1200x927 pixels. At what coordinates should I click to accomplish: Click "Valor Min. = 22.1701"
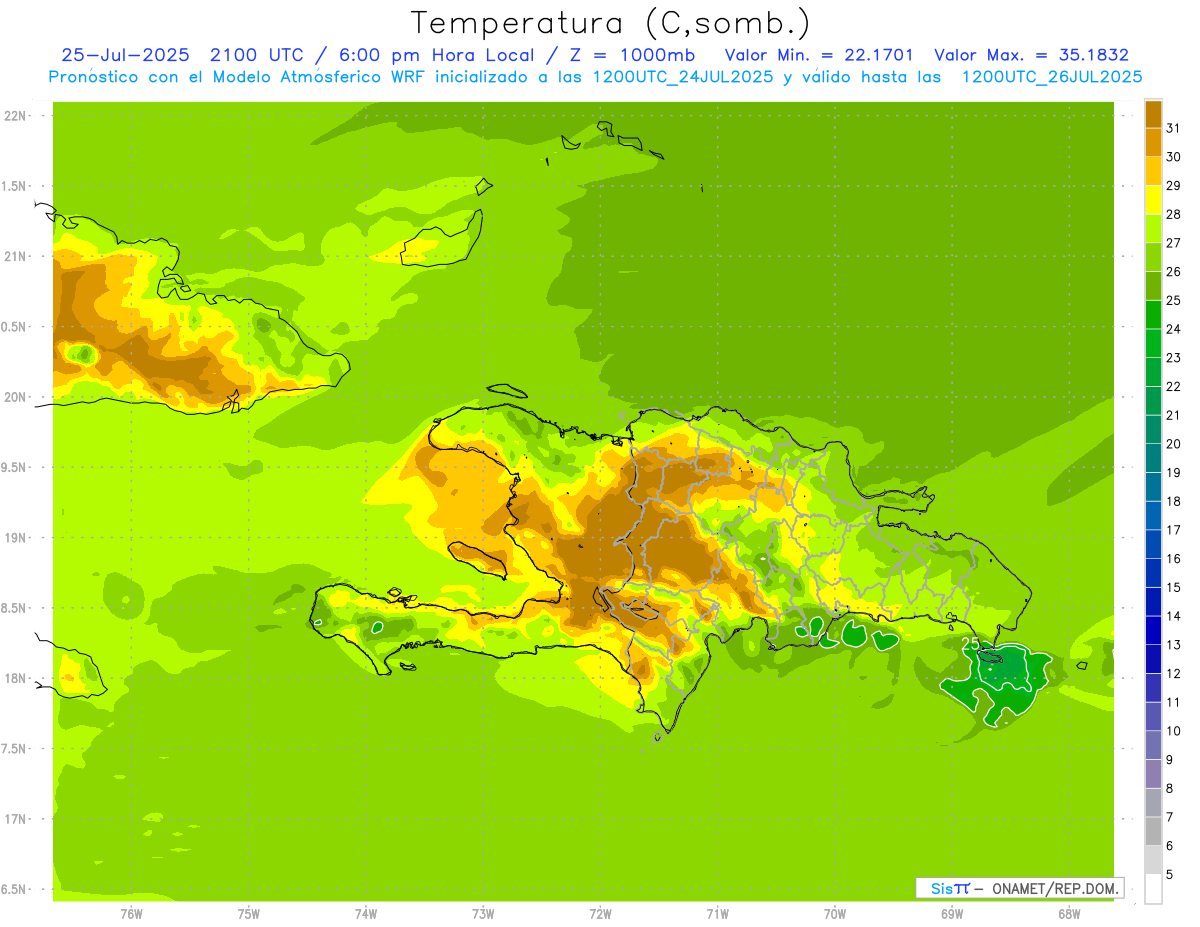coord(818,55)
